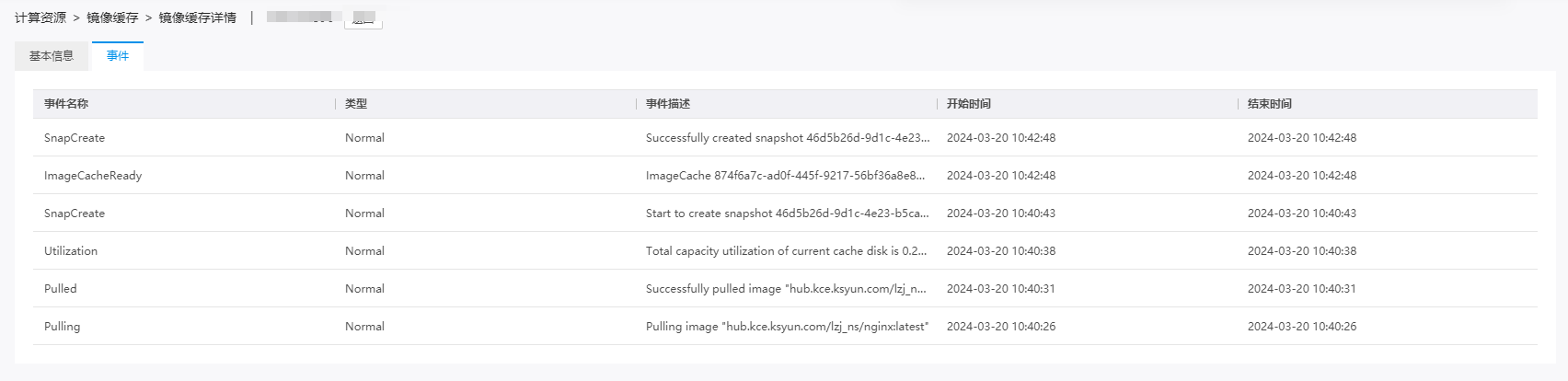Click "Start to create snapshot" description
This screenshot has width=1568, height=381.
click(x=788, y=214)
